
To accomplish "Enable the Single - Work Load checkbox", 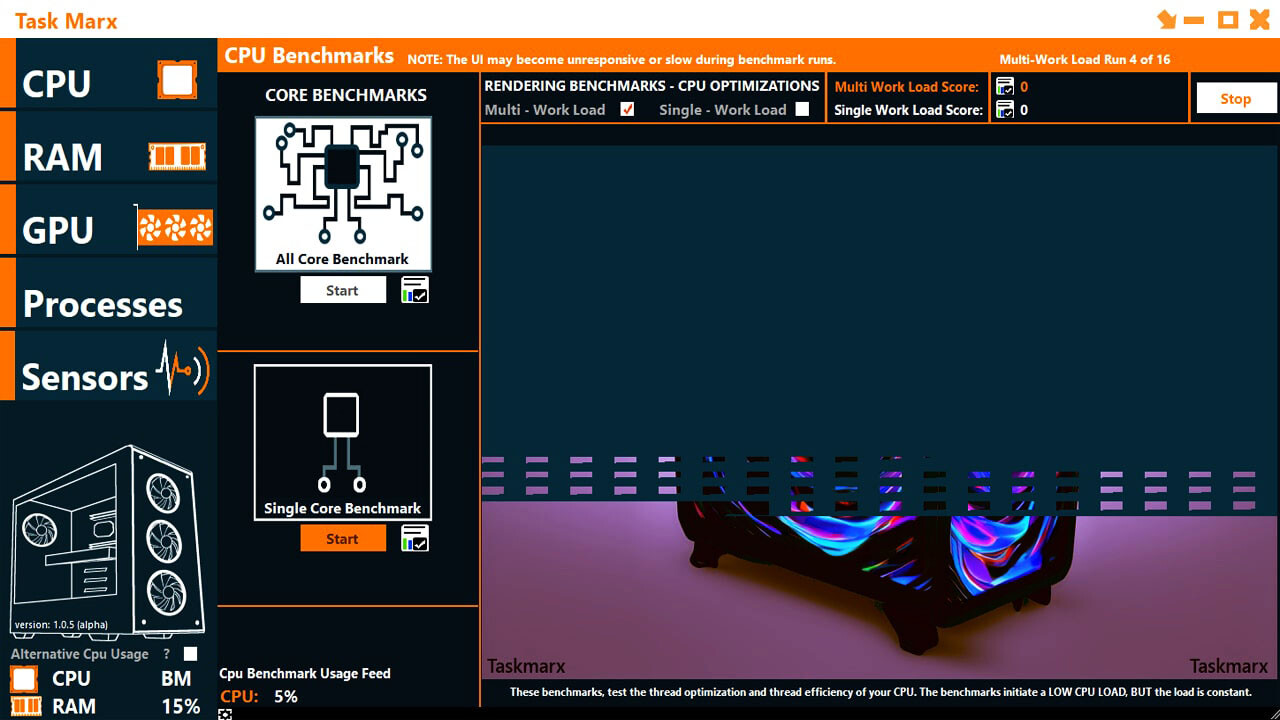I will (801, 110).
